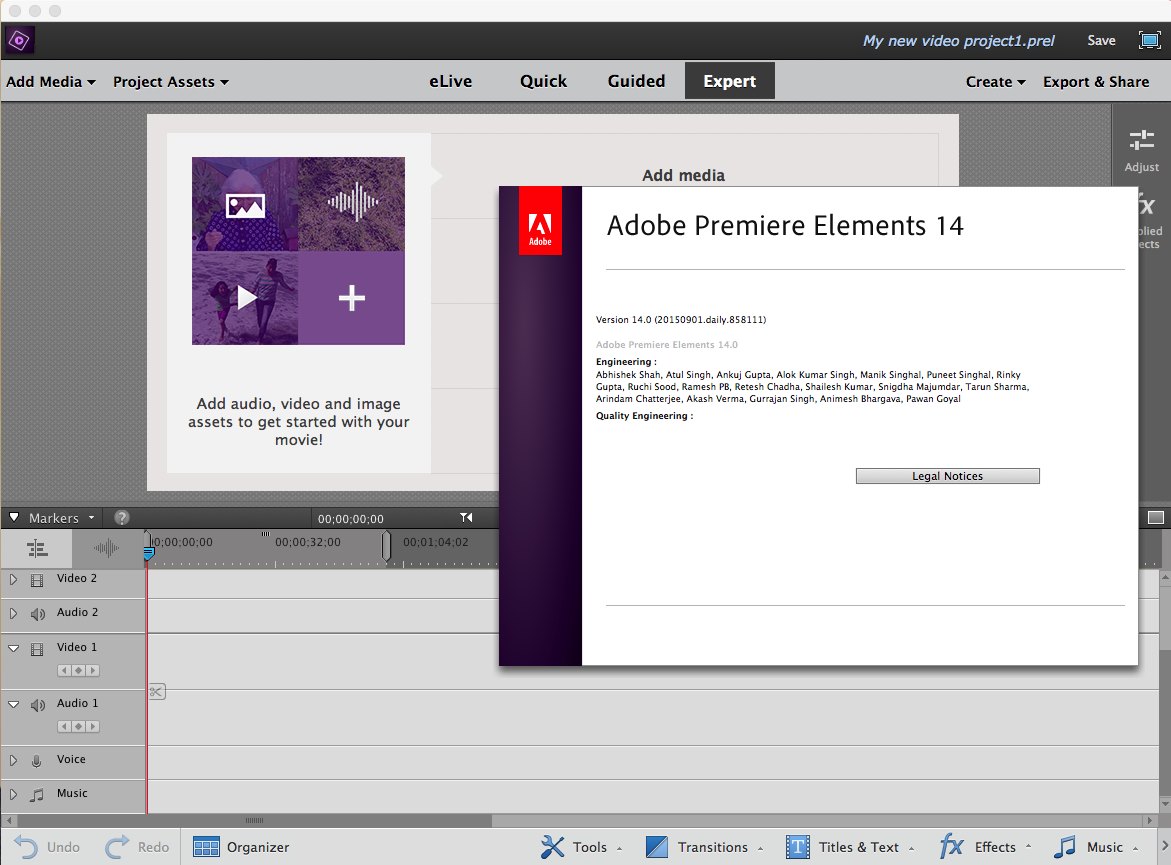The height and width of the screenshot is (865, 1171).
Task: Select the Expert tab
Action: (730, 81)
